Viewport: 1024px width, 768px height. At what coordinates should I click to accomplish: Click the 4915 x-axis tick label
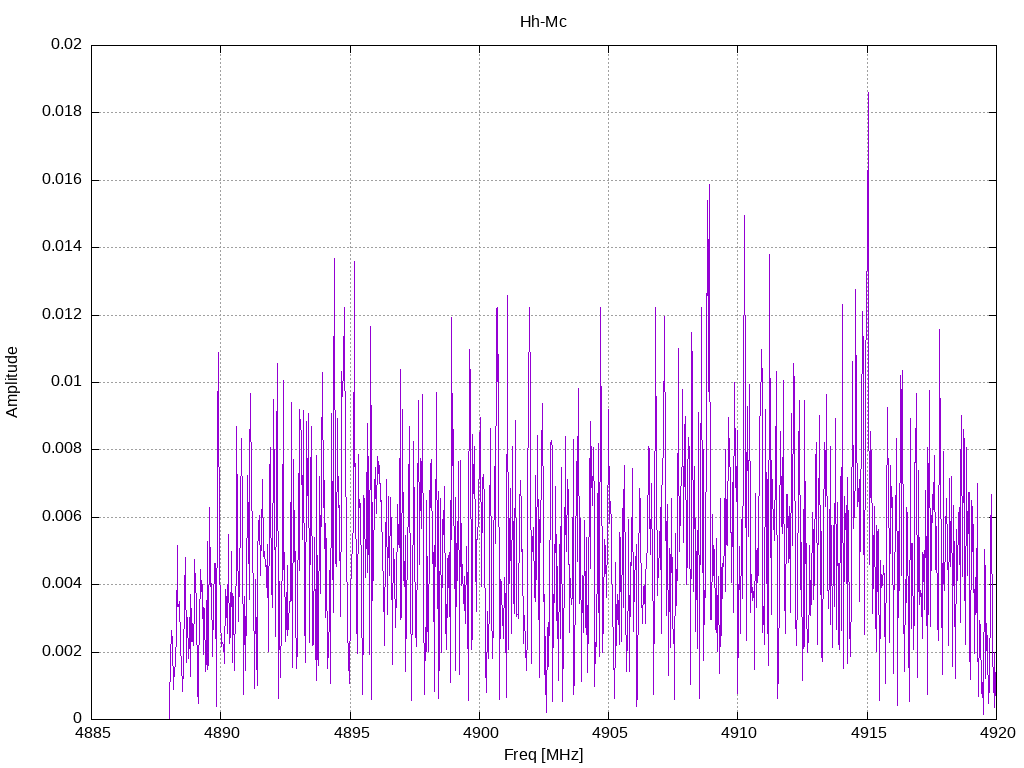tap(868, 733)
